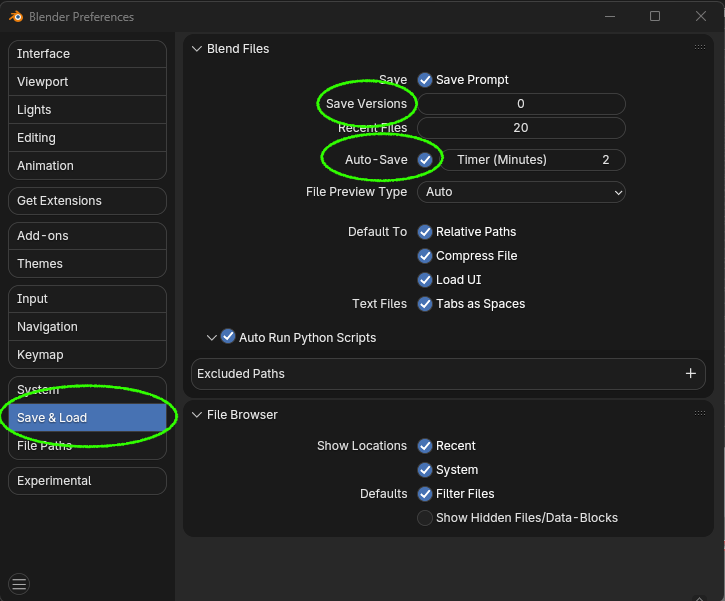This screenshot has width=725, height=601.
Task: Enable Show Hidden Files/Data-Blocks
Action: pos(425,518)
